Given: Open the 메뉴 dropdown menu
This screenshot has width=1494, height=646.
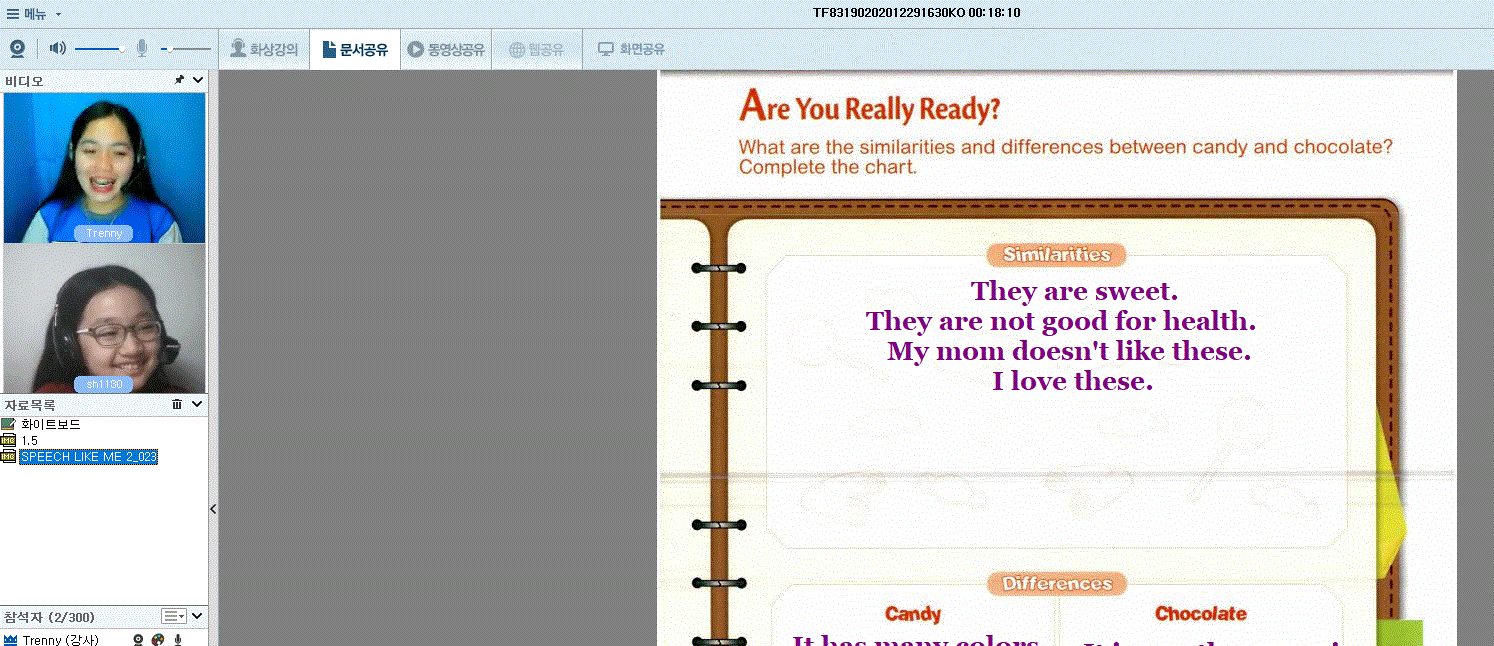Looking at the screenshot, I should coord(34,13).
